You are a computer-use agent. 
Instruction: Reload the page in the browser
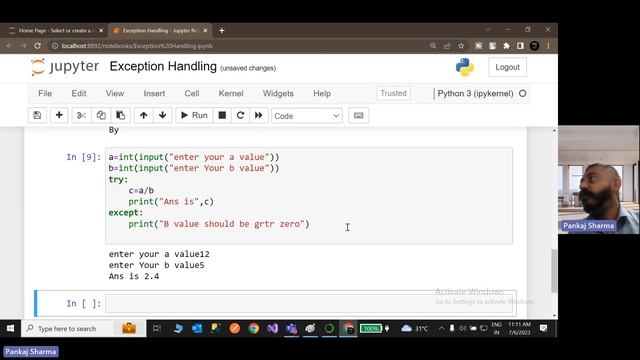(x=37, y=46)
